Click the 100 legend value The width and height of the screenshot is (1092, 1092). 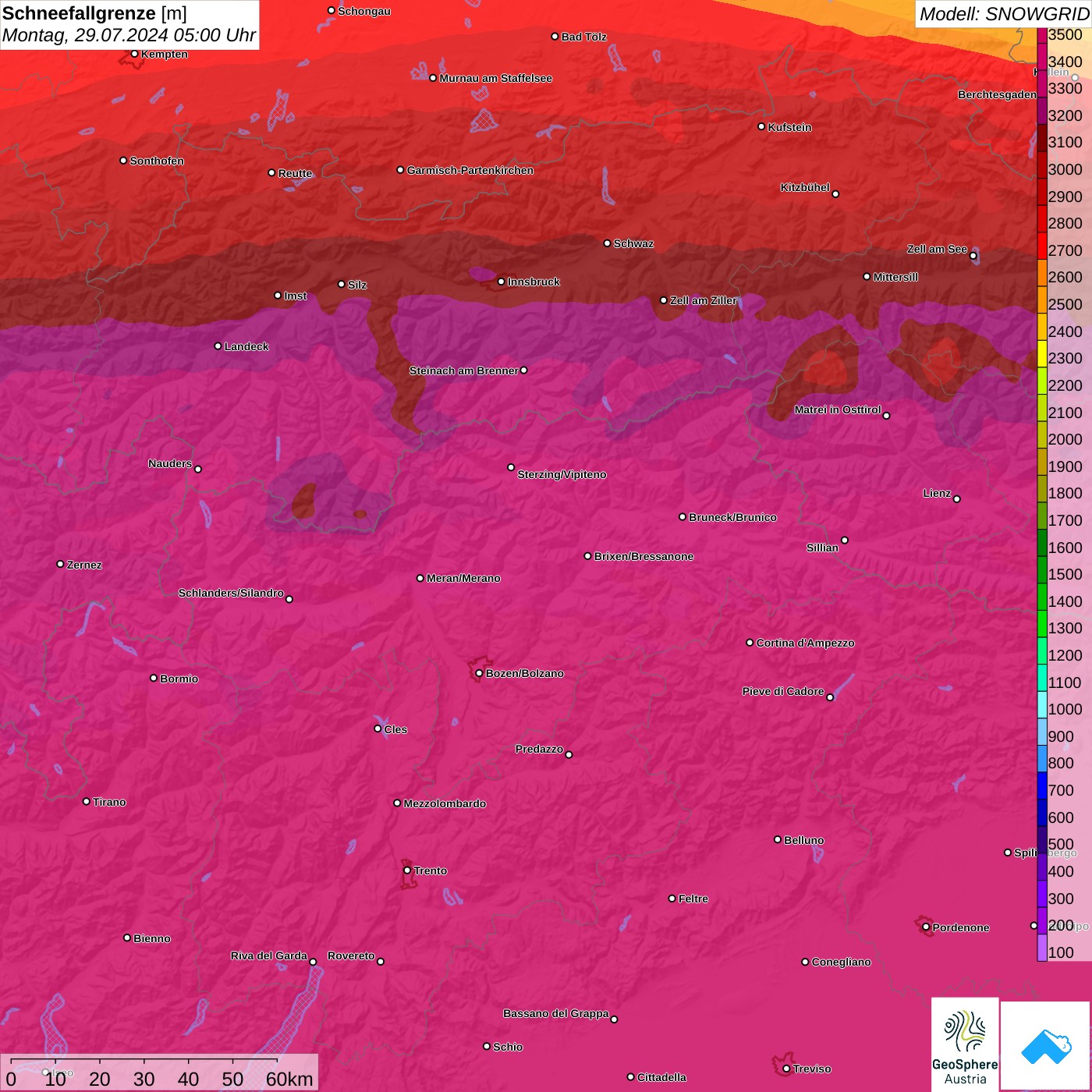1062,952
